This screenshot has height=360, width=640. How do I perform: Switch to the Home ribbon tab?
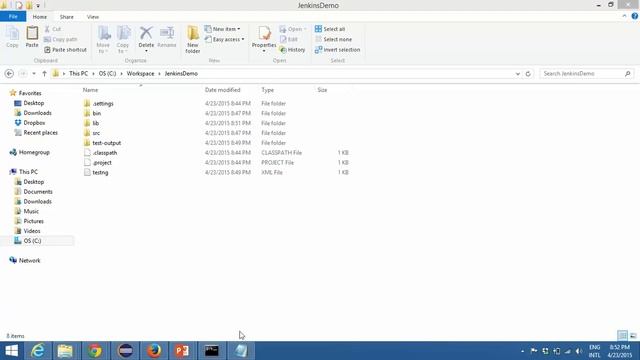(x=40, y=17)
